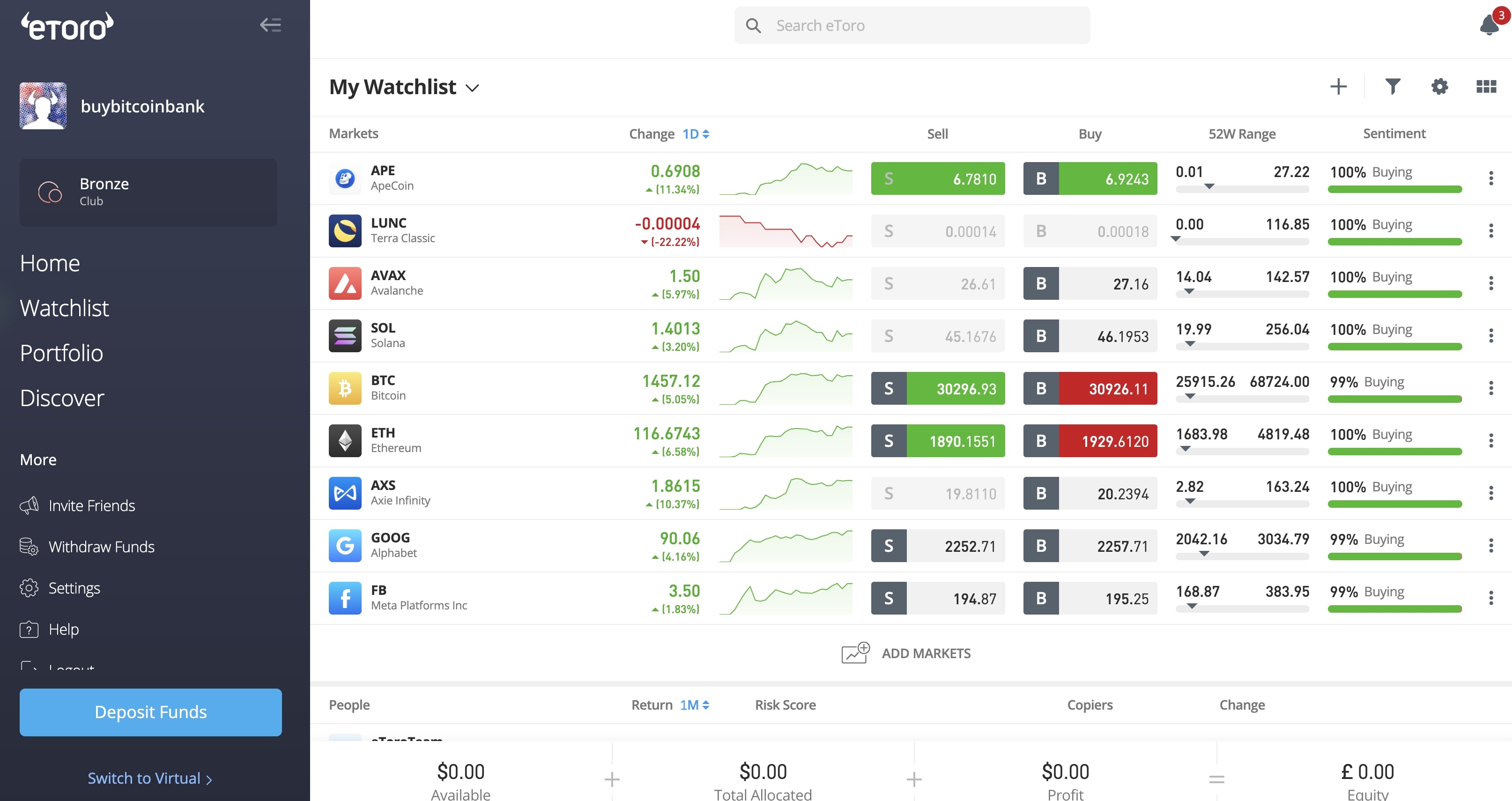Switch to grid view icon
This screenshot has width=1512, height=801.
1486,87
